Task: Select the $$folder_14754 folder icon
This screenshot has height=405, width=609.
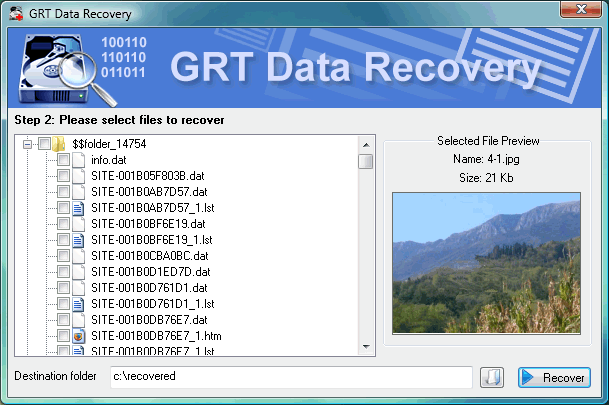Action: coord(59,144)
